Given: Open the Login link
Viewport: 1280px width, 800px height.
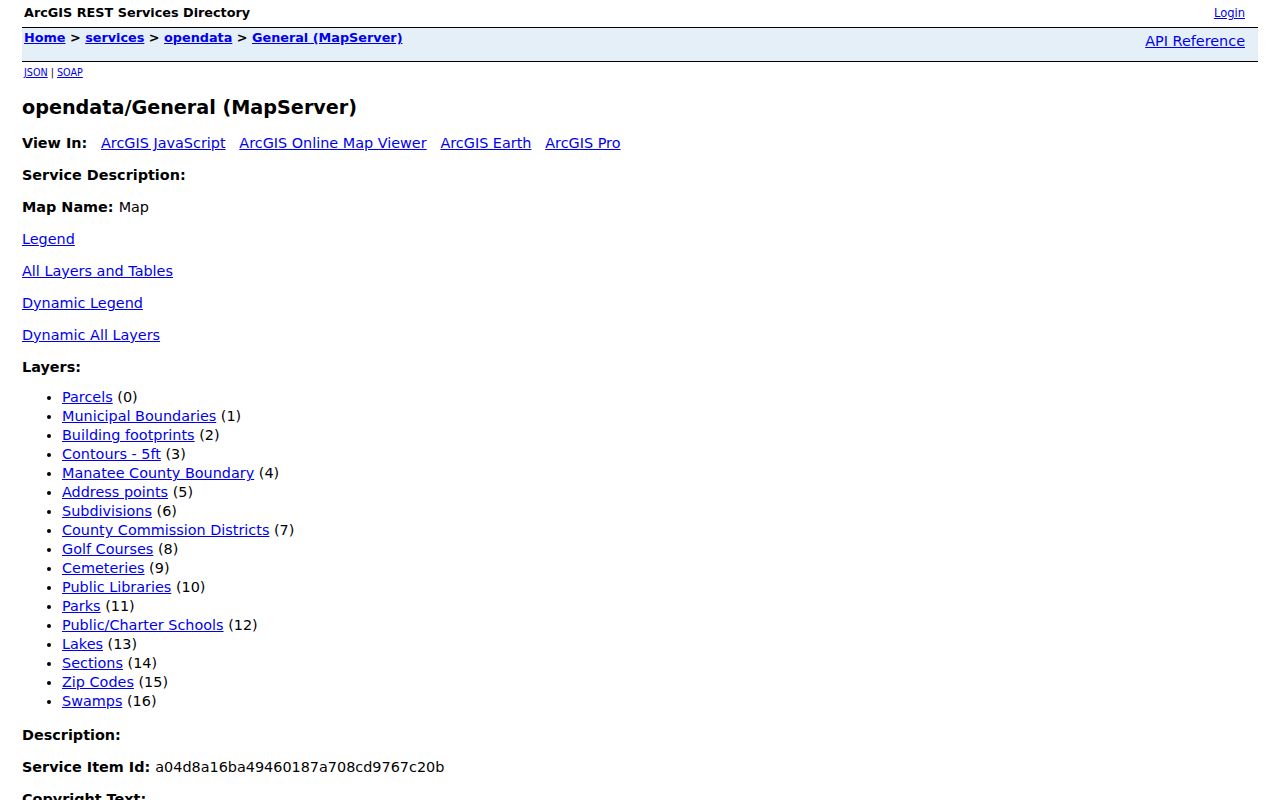Looking at the screenshot, I should [x=1229, y=13].
